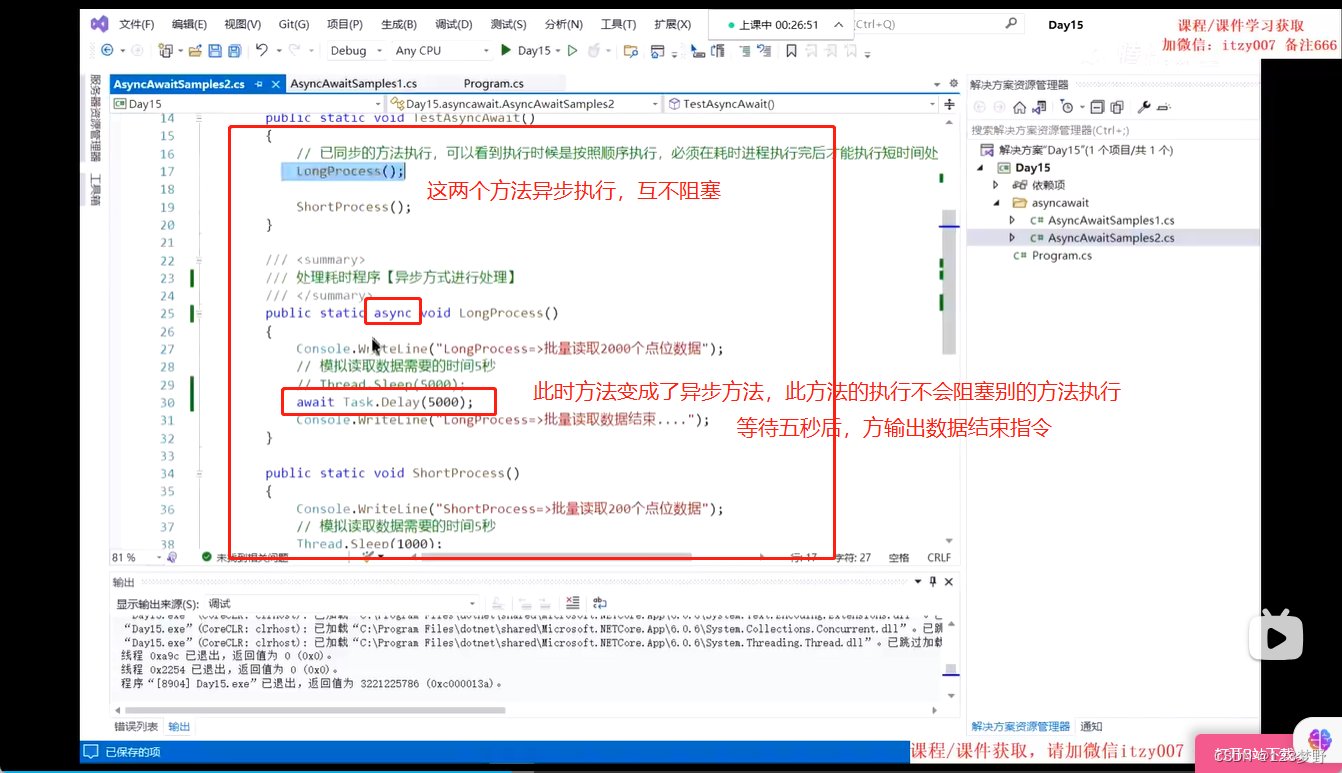Expand AsyncAwaitSamples1.cs in Solution Explorer
This screenshot has height=773, width=1342.
(x=1012, y=220)
